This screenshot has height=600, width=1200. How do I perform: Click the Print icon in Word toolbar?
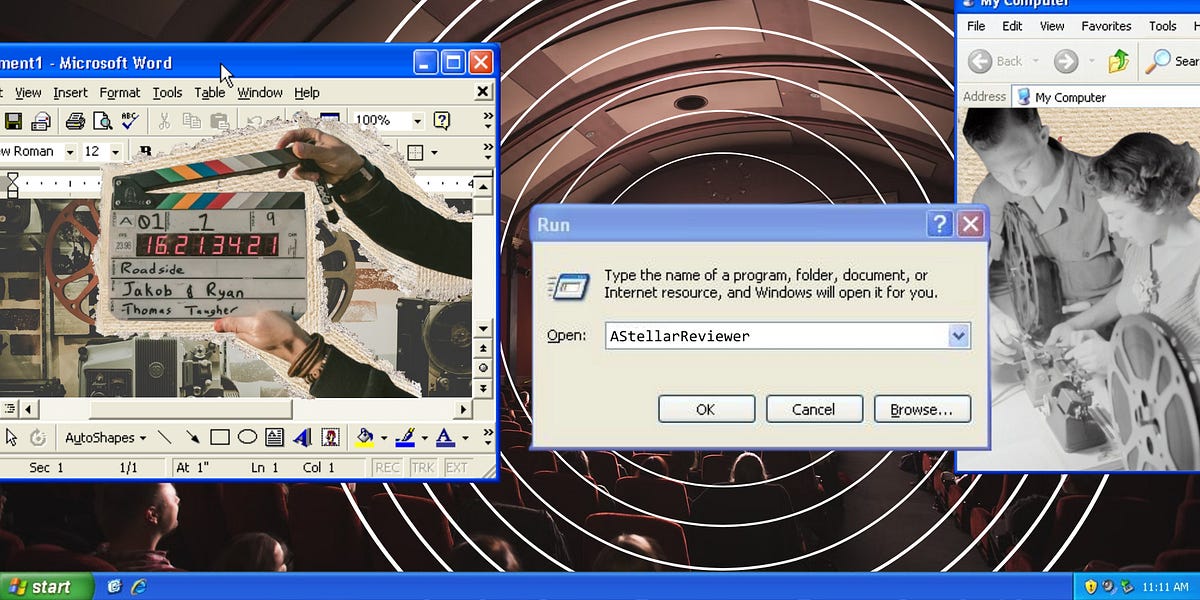pos(75,121)
